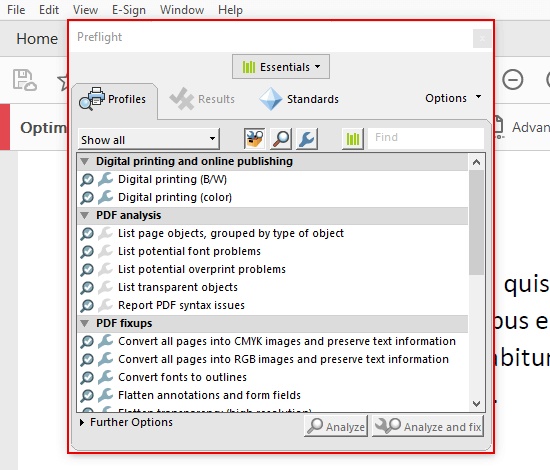The height and width of the screenshot is (470, 550).
Task: Switch to the Results tab
Action: click(x=202, y=99)
